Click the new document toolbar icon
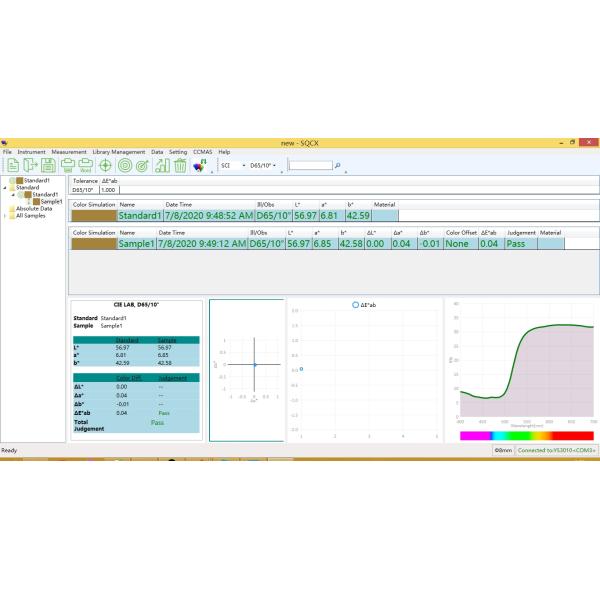 pyautogui.click(x=11, y=165)
